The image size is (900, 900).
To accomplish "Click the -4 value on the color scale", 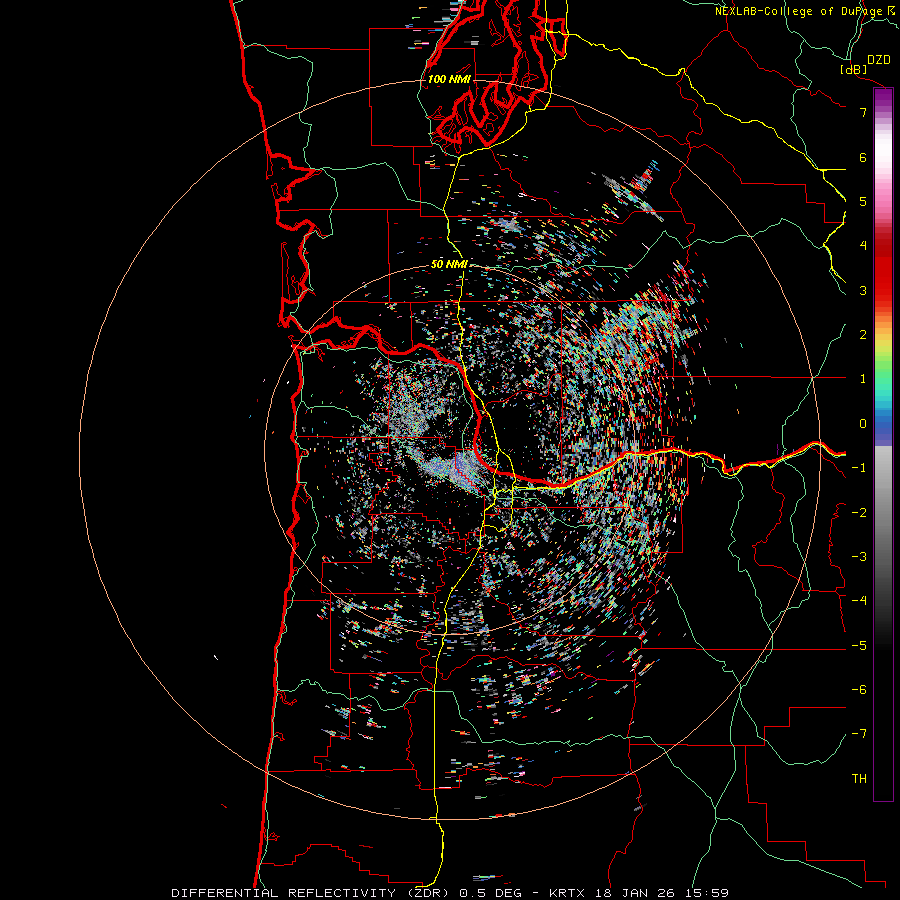I will pos(859,601).
